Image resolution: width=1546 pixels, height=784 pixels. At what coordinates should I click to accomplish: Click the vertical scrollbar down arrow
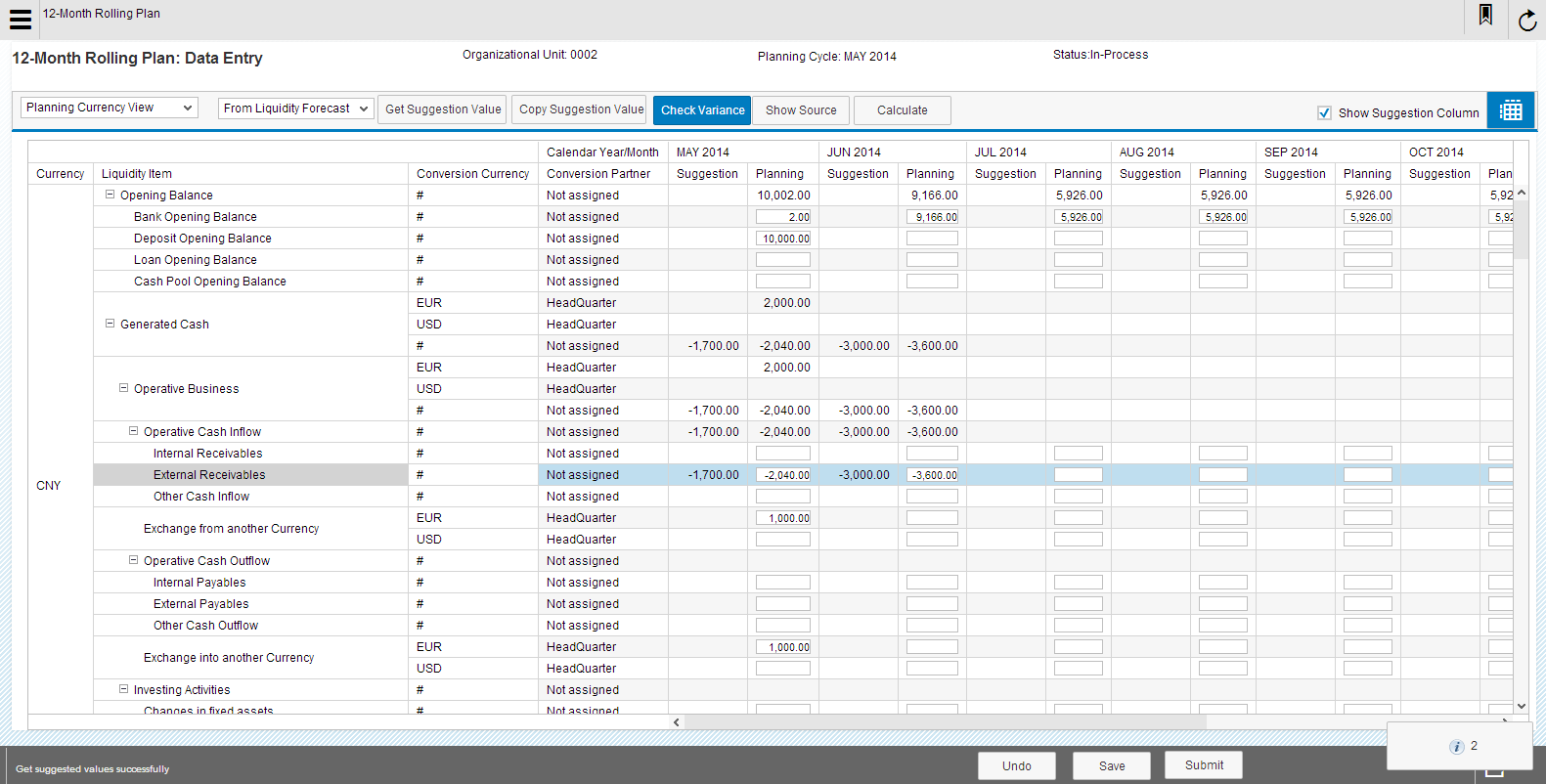click(1522, 706)
